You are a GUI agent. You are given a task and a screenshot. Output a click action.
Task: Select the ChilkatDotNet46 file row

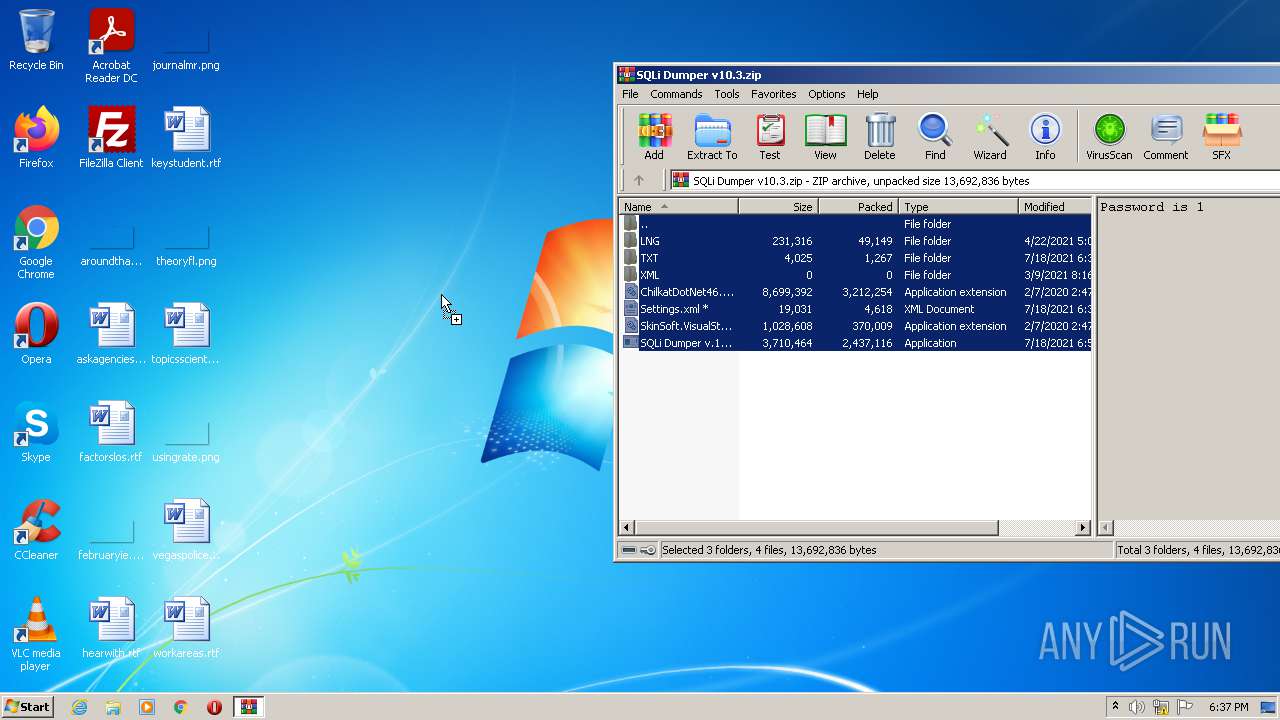tap(855, 292)
